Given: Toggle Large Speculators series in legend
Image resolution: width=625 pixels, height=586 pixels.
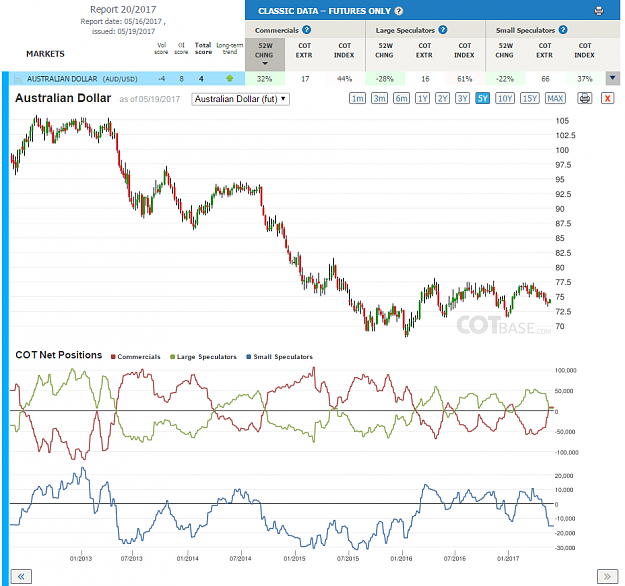Looking at the screenshot, I should tap(203, 357).
